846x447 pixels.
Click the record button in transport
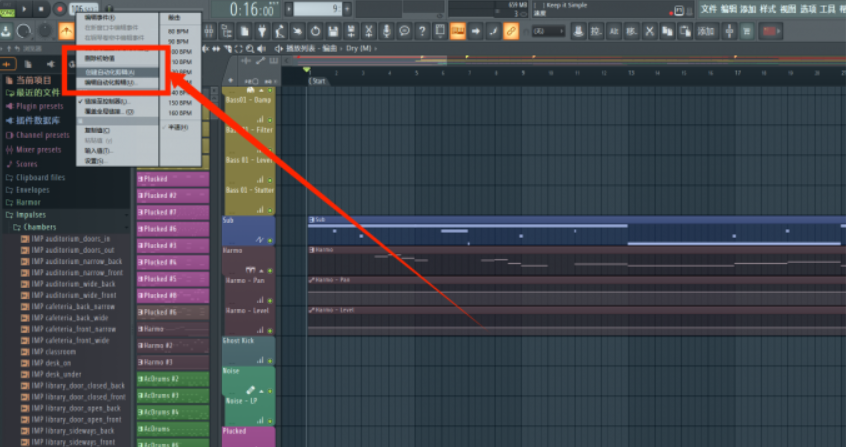click(x=60, y=9)
